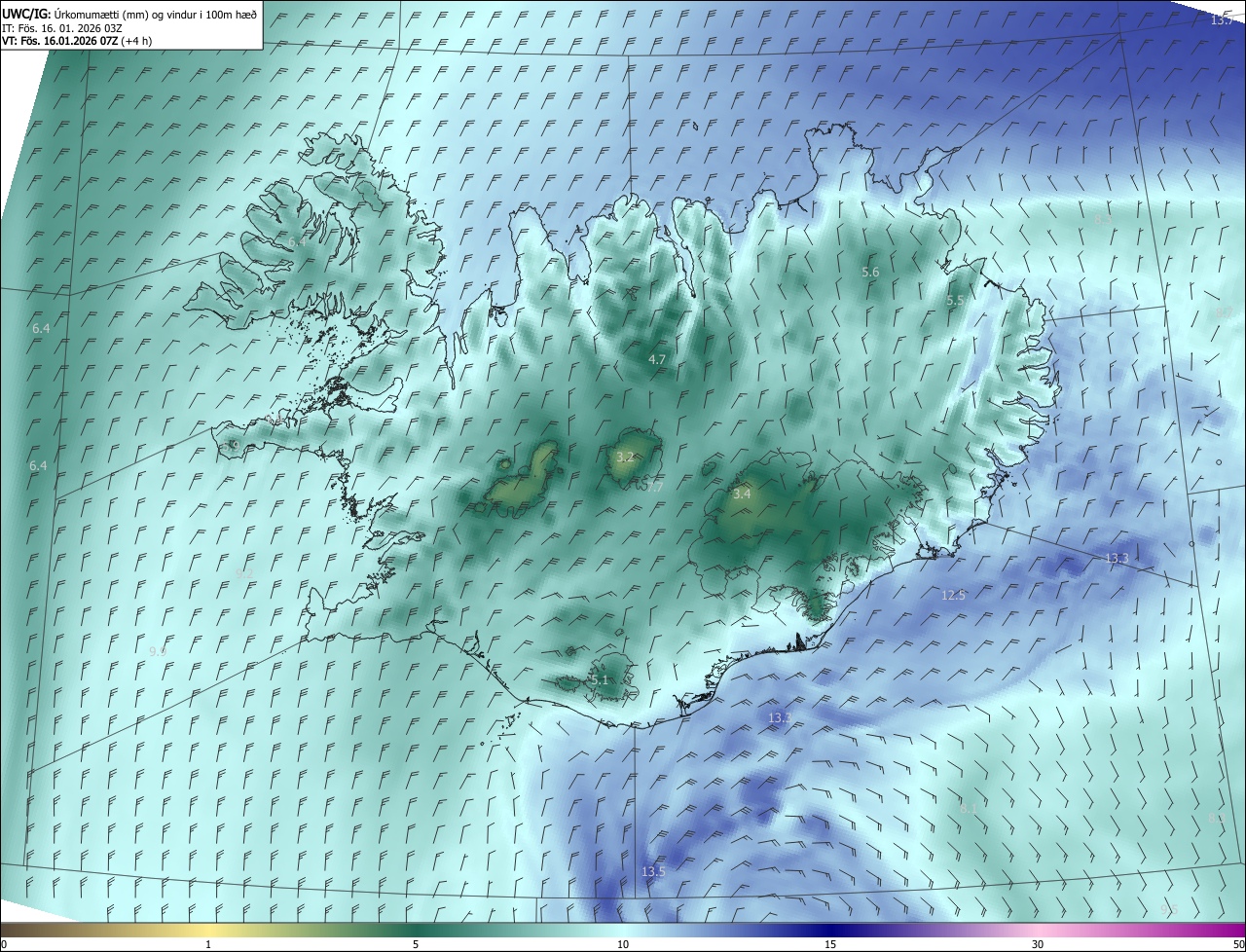Click the 15 tick on the colour scale
Viewport: 1246px width, 952px height.
(x=830, y=944)
